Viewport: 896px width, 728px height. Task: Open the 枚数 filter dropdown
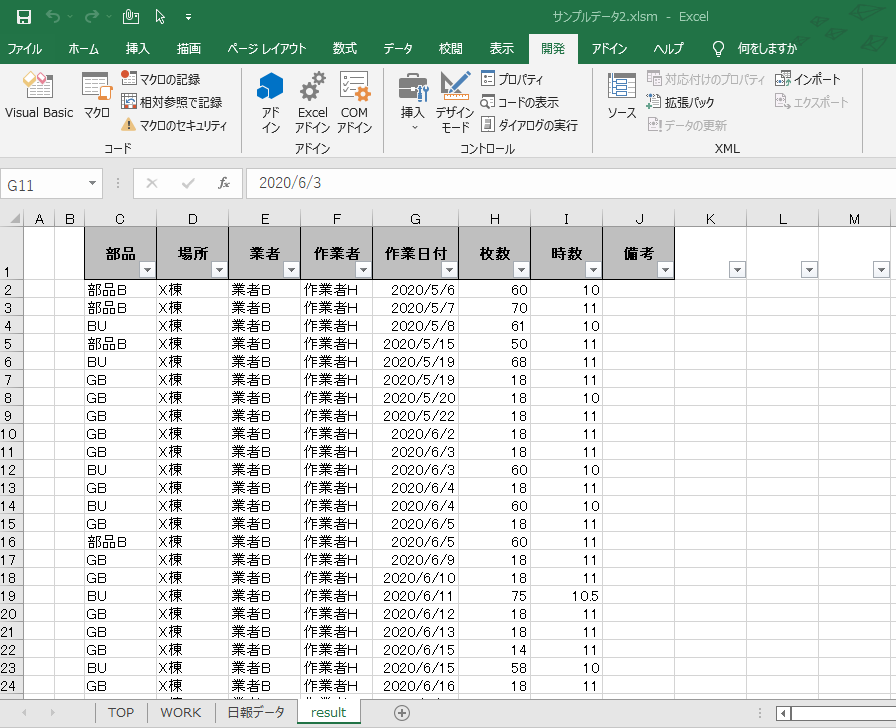(521, 270)
